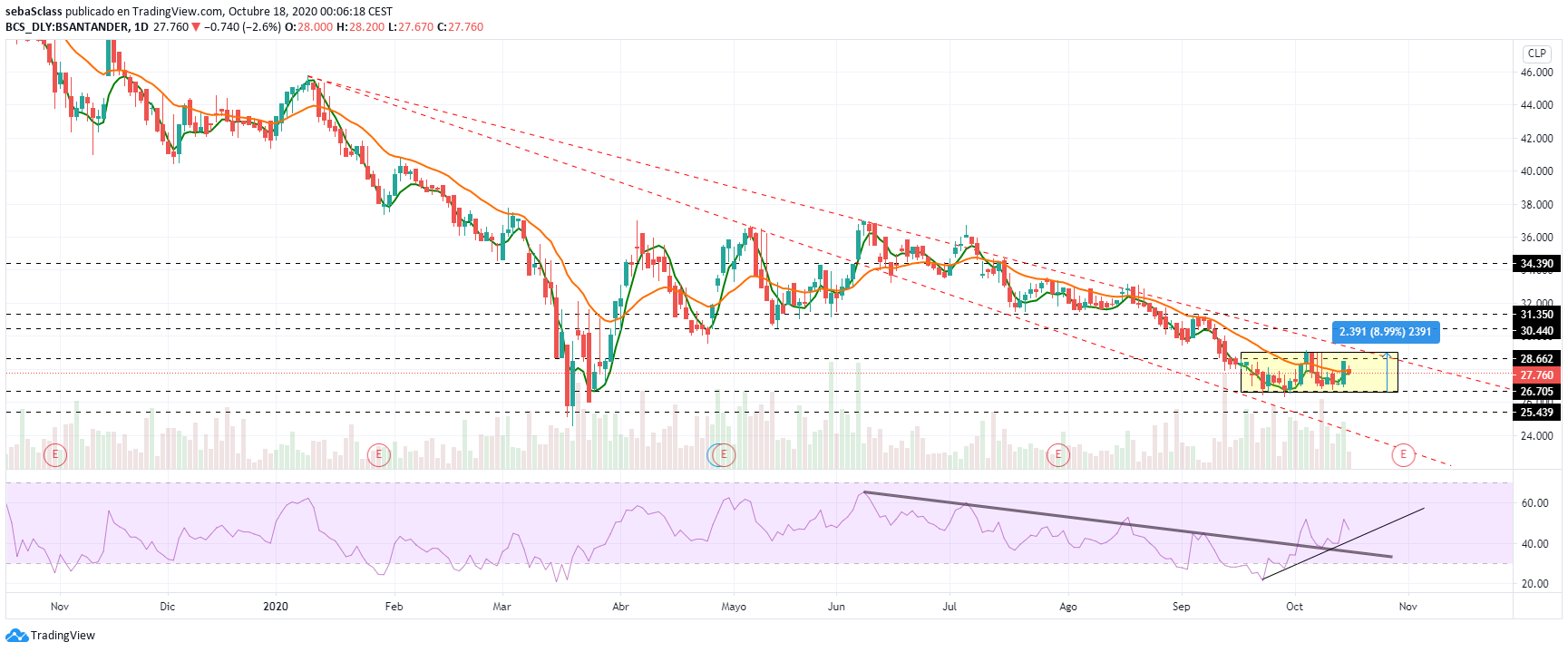The image size is (1568, 652).
Task: Click the RSI 40.00 axis label
Action: tap(1534, 544)
